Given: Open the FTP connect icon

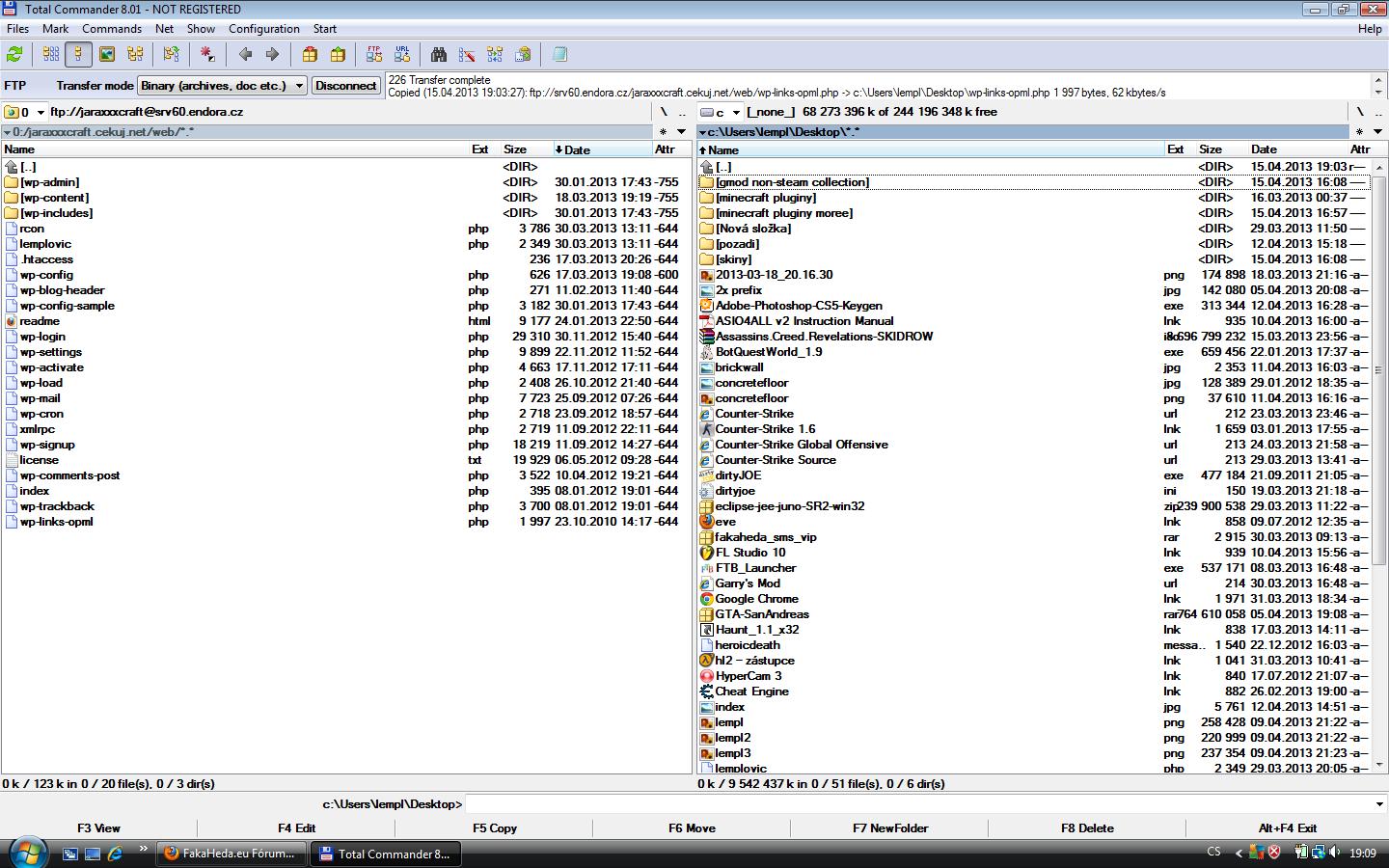Looking at the screenshot, I should click(374, 55).
